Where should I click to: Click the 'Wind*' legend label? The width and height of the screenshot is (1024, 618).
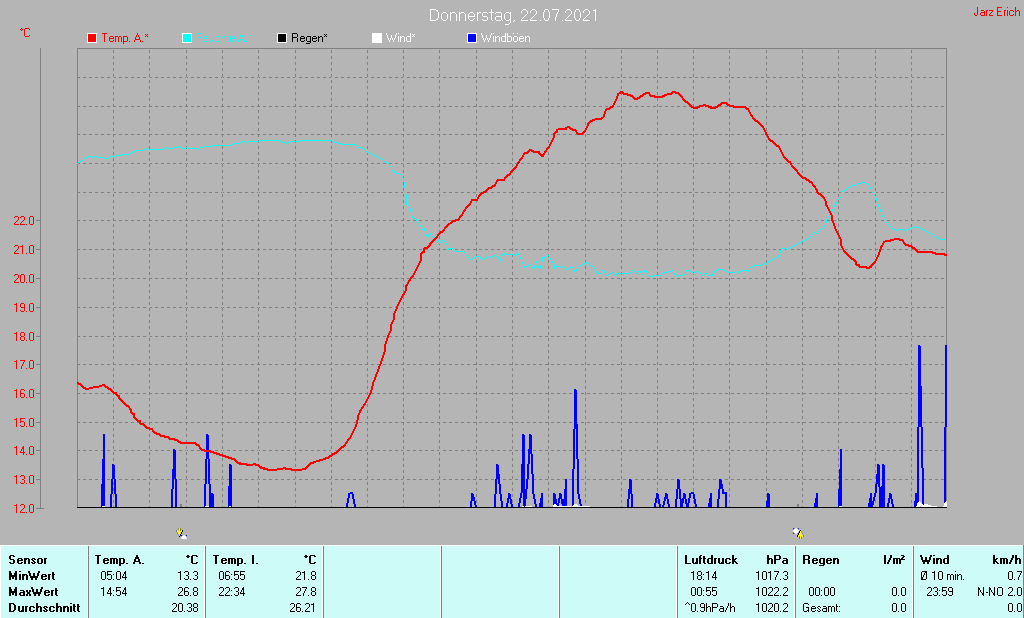coord(400,38)
